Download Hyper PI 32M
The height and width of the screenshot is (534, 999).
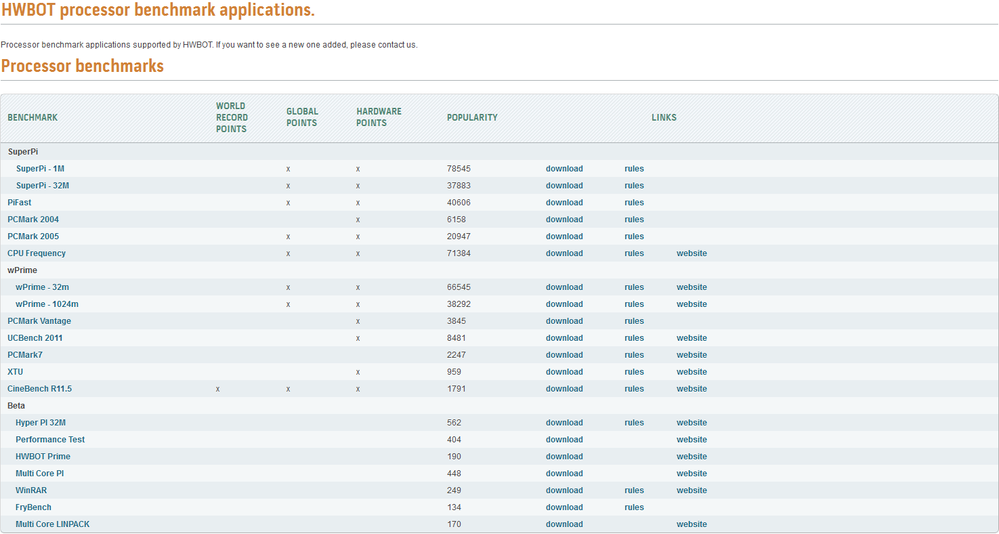click(564, 422)
